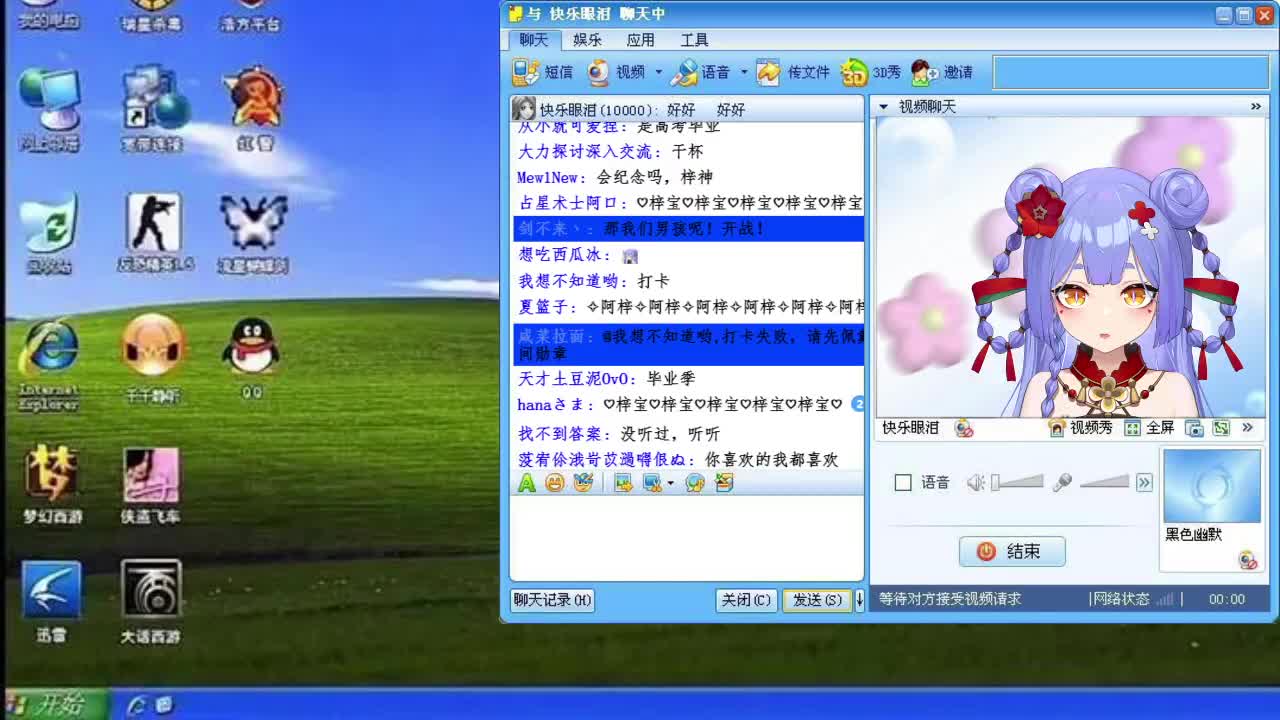Open the magic emoticon picker
Viewport: 1280px width, 720px height.
tap(583, 483)
